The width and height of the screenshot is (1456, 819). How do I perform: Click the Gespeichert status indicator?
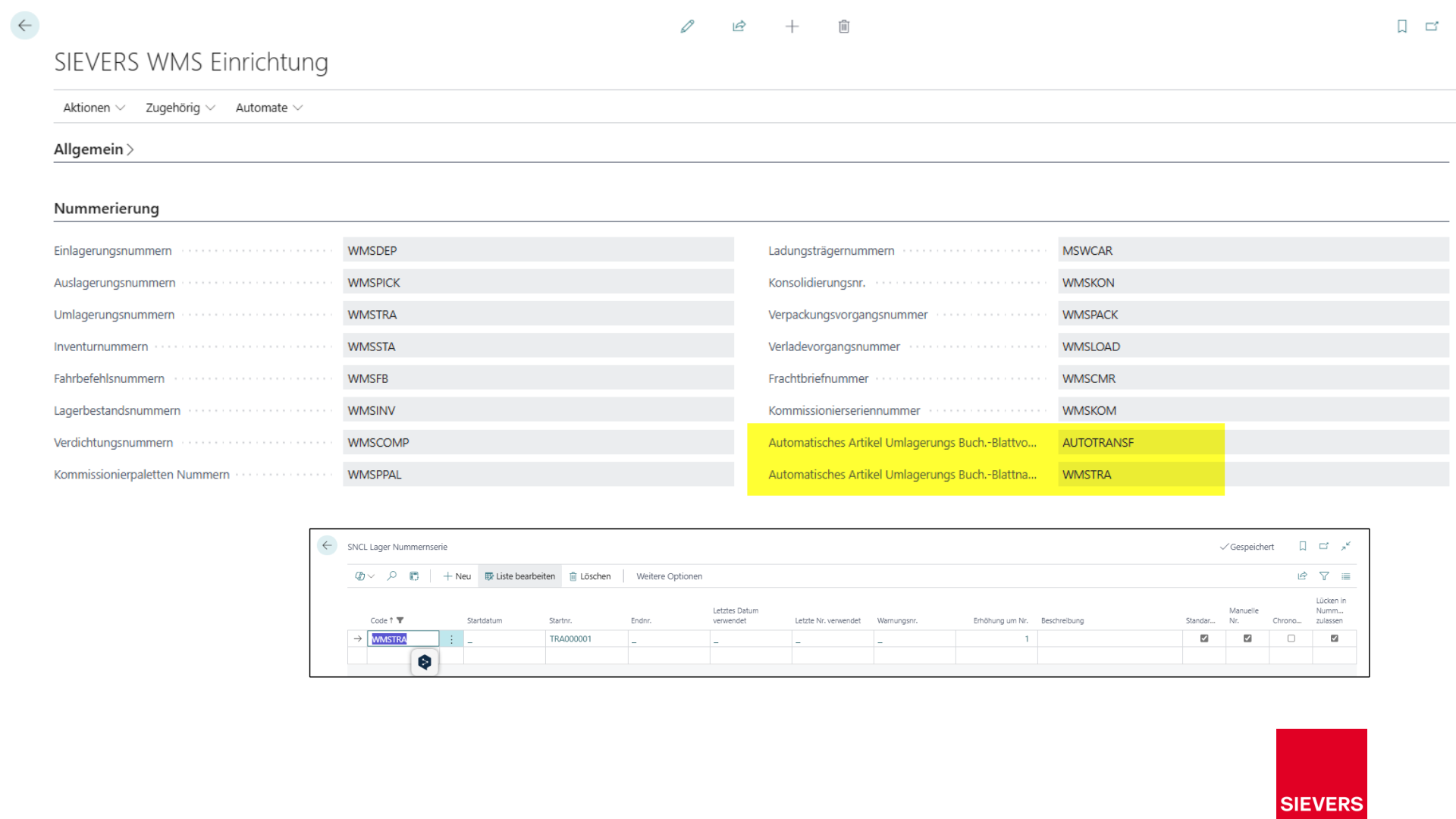tap(1247, 547)
